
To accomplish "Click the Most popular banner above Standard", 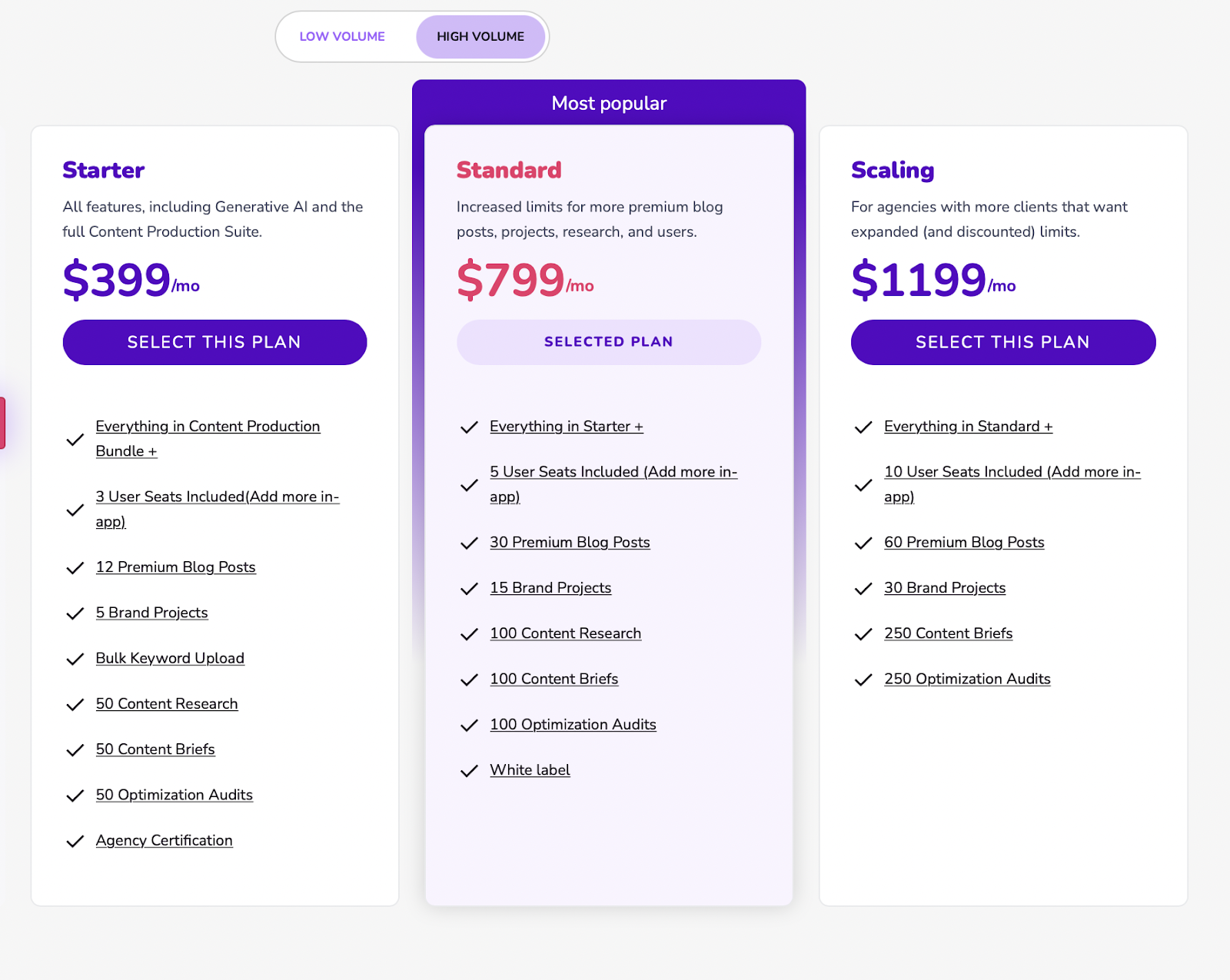I will coord(609,103).
